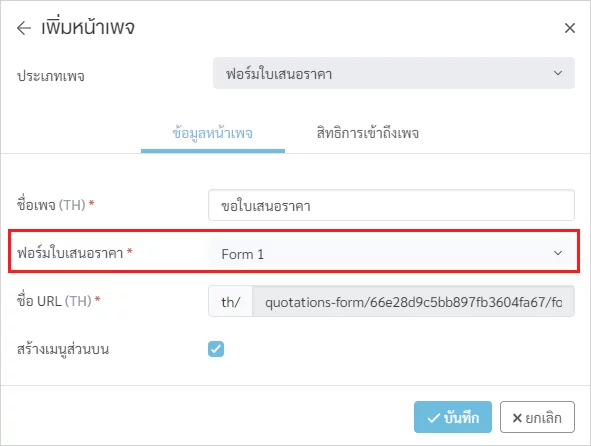591x446 pixels.
Task: Click the chevron arrow beside Form 1
Action: pyautogui.click(x=558, y=253)
